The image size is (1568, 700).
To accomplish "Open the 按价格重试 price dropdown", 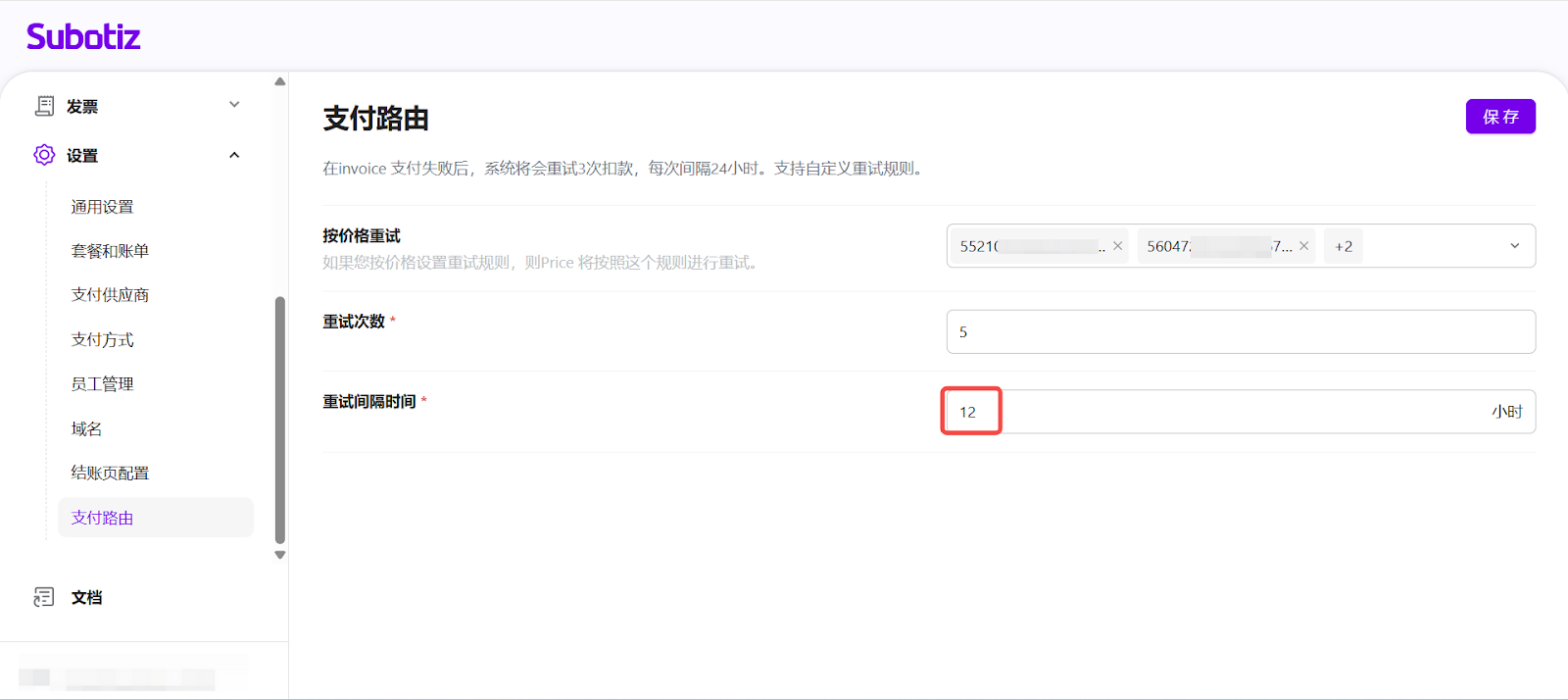I will pyautogui.click(x=1514, y=246).
